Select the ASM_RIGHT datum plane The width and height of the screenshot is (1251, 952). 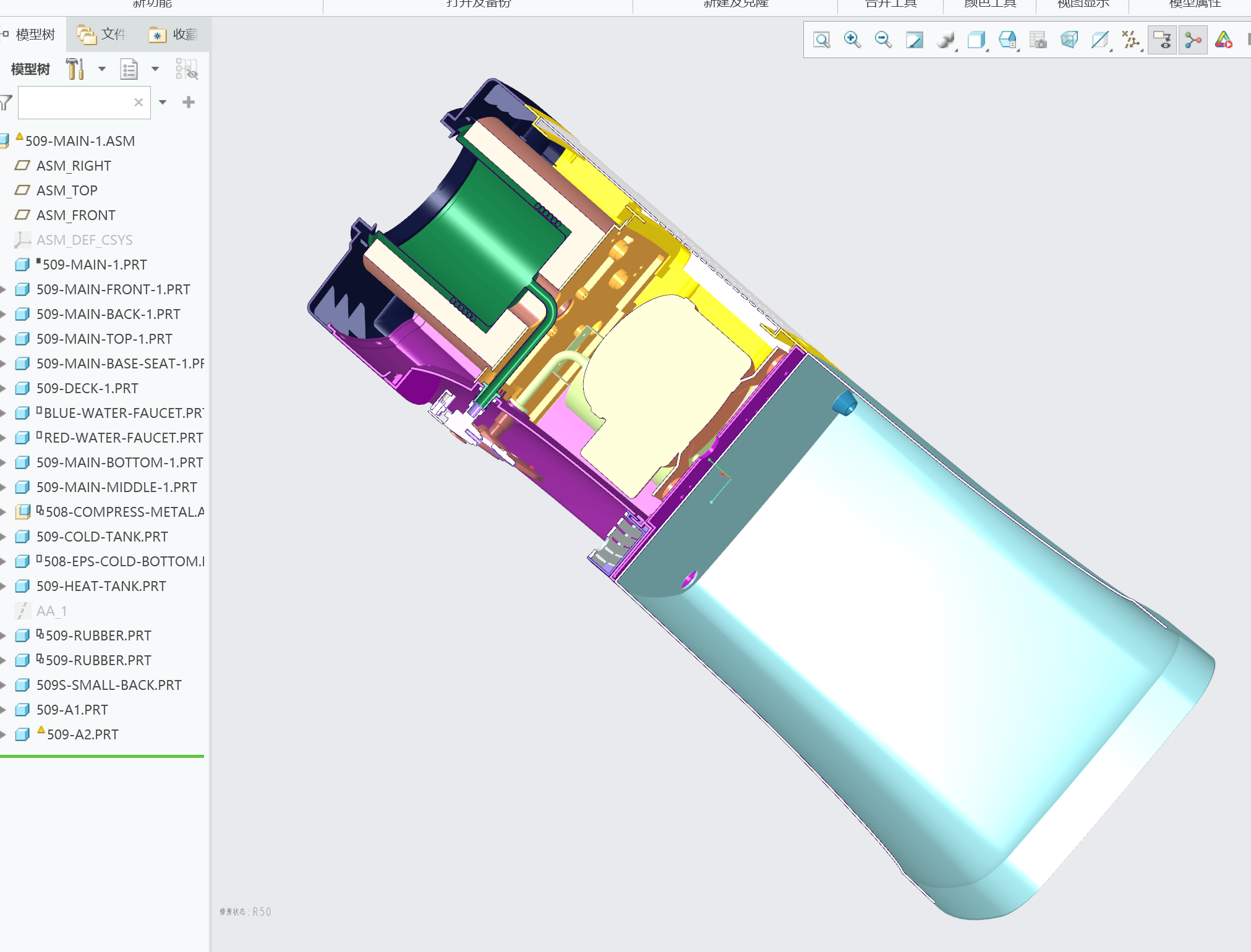74,166
